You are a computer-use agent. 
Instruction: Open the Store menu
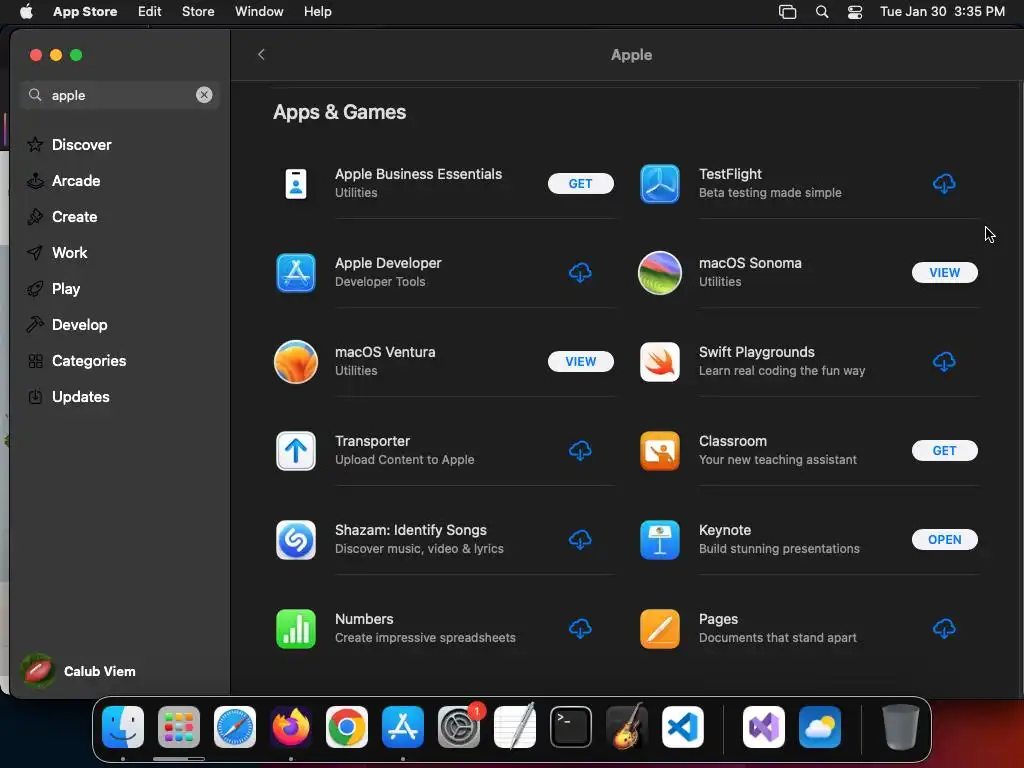point(198,11)
